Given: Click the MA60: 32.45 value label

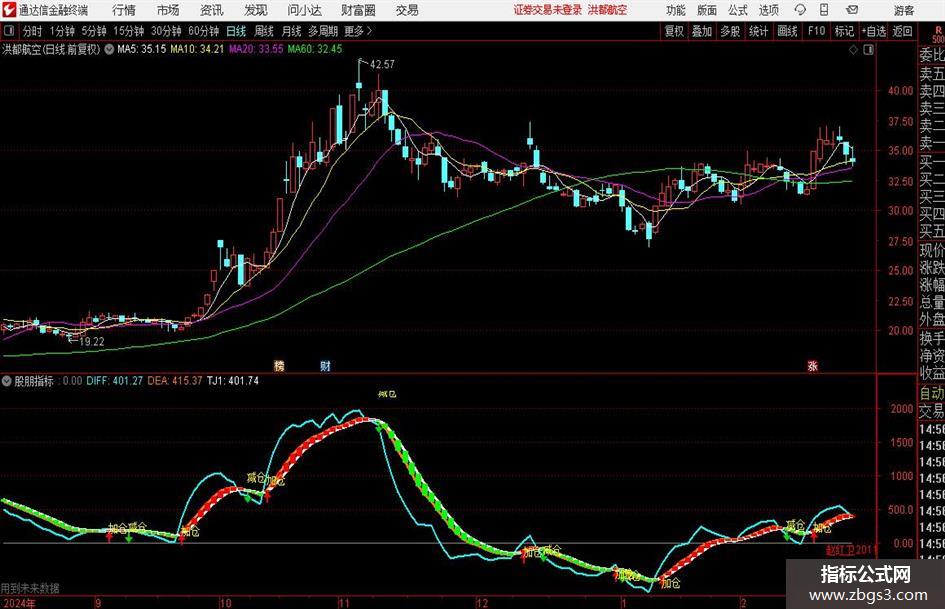Looking at the screenshot, I should pyautogui.click(x=315, y=49).
